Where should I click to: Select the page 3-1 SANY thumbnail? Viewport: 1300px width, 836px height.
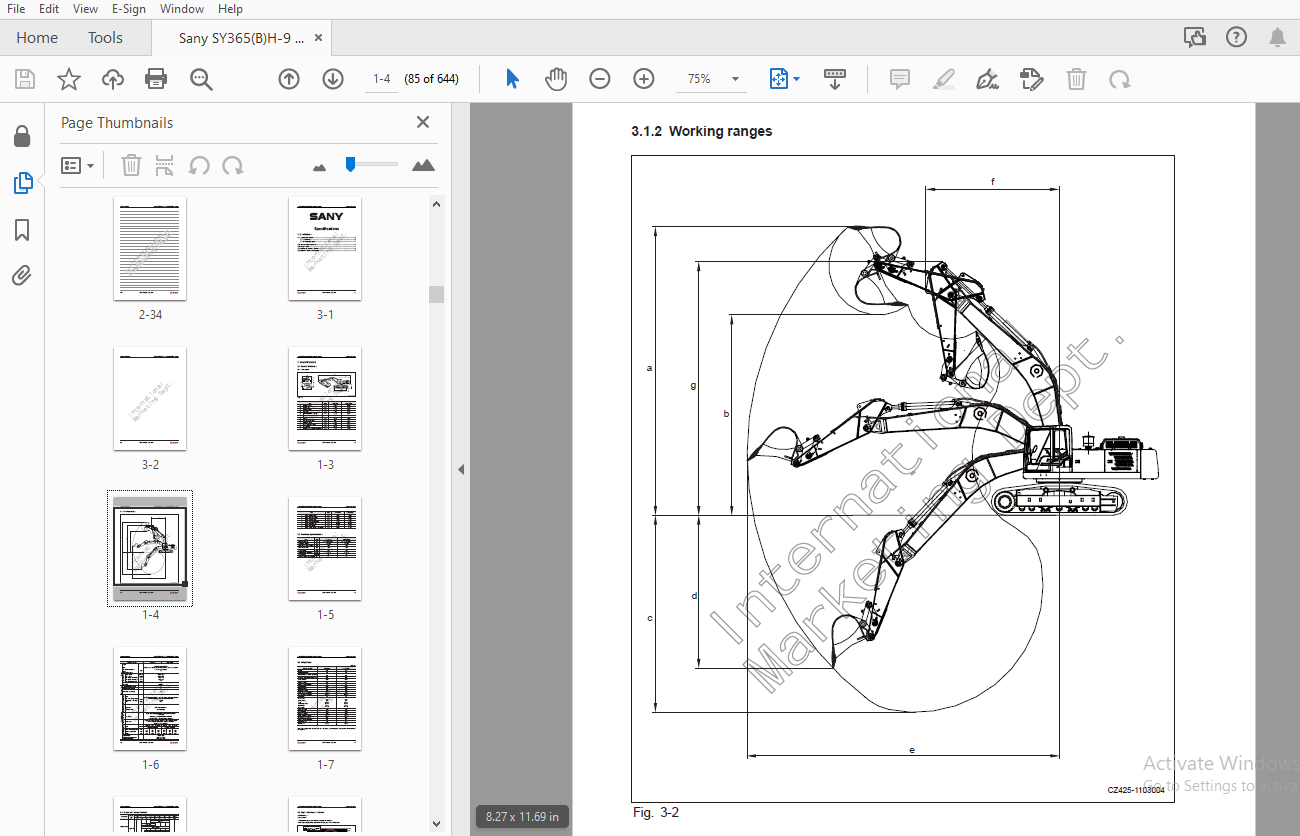325,248
